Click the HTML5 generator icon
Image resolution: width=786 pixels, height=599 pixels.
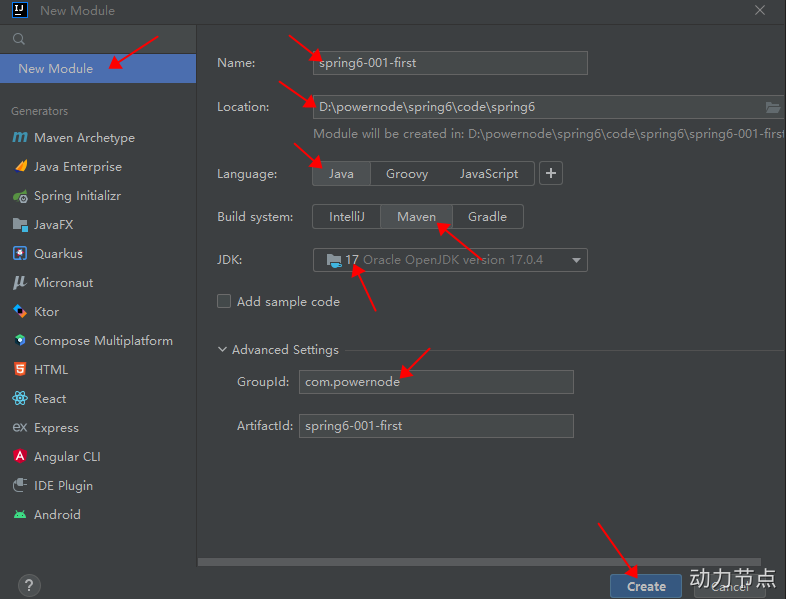(20, 369)
